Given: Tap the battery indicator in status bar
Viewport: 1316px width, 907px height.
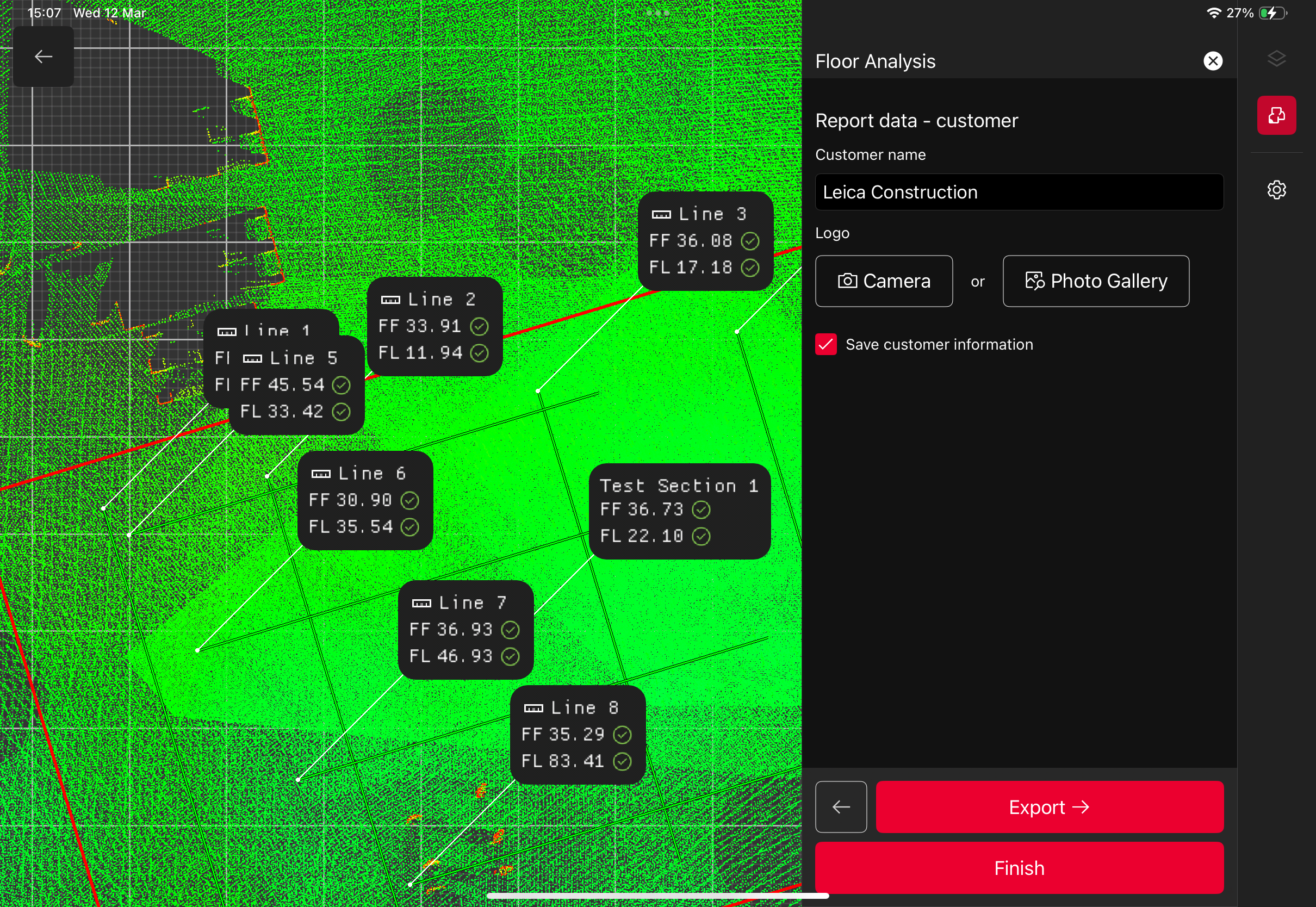Looking at the screenshot, I should 1272,13.
